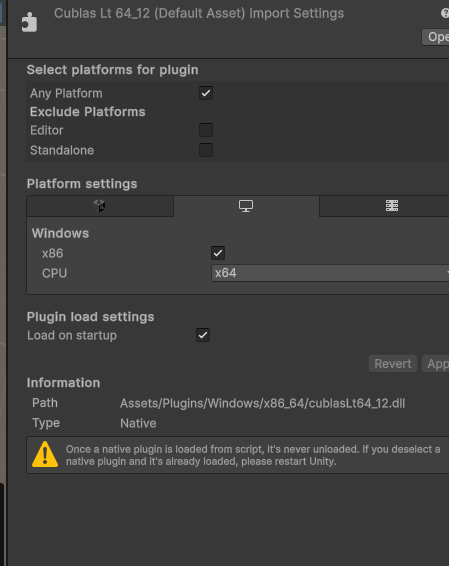Image resolution: width=449 pixels, height=566 pixels.
Task: Click the native plugin unload warning message
Action: point(253,455)
